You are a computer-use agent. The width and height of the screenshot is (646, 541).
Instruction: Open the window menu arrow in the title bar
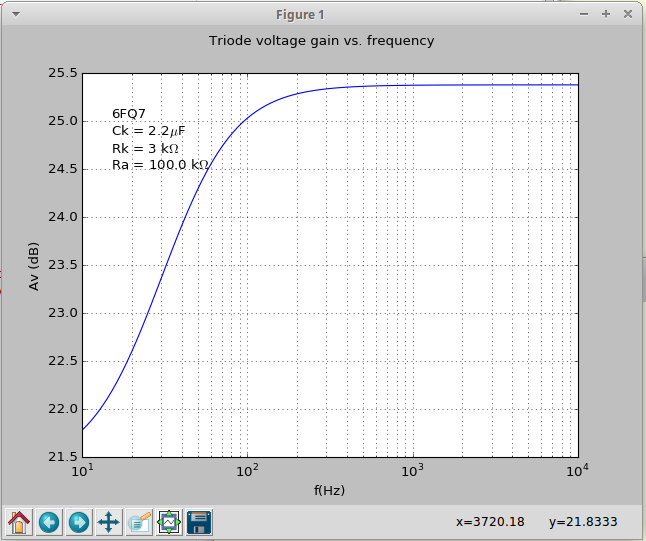pos(16,14)
